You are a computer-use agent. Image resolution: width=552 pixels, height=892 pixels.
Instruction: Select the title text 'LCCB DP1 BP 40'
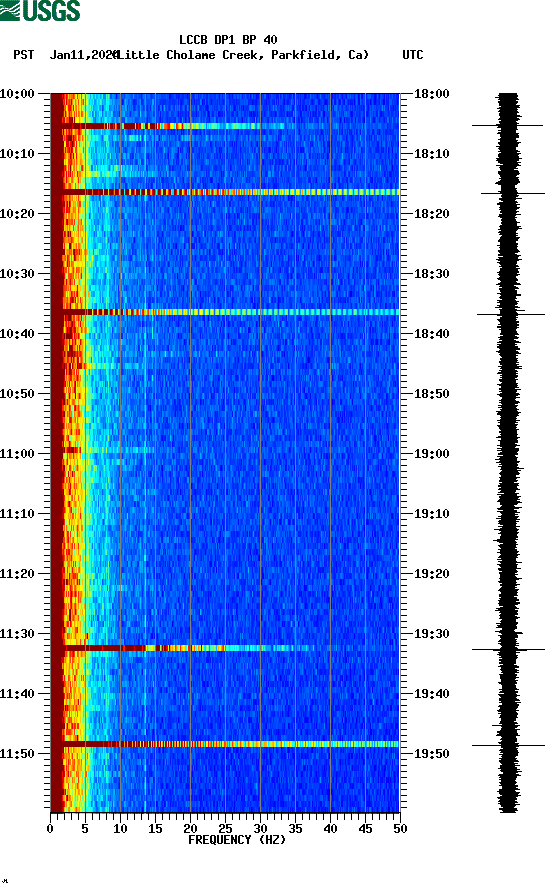tap(228, 40)
